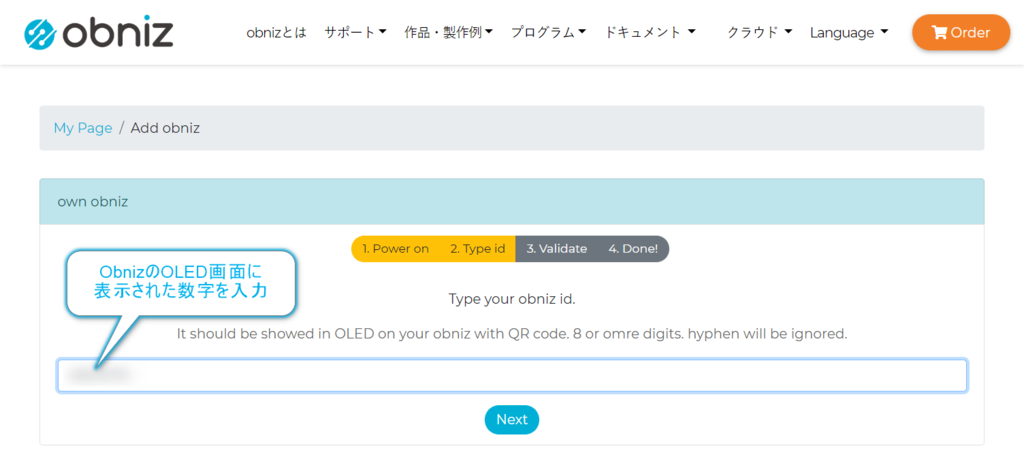Image resolution: width=1024 pixels, height=459 pixels.
Task: Expand the 作品・製作例 dropdown
Action: point(448,33)
